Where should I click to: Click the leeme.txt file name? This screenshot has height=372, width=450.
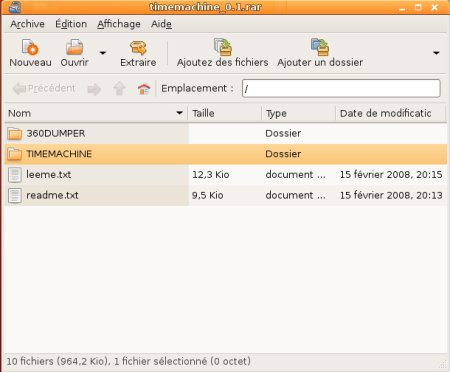[49, 175]
